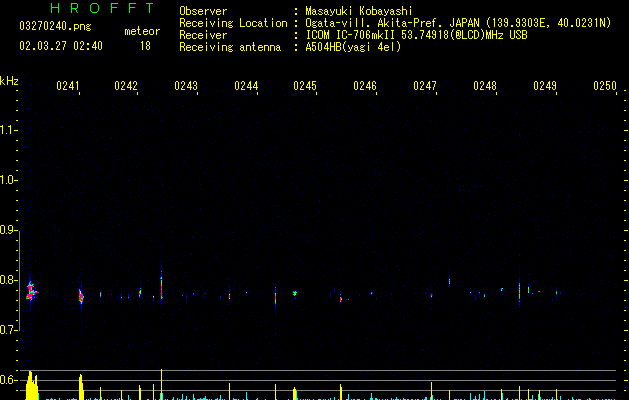Click the 0.8 kHz frequency label
The image size is (629, 400).
click(8, 280)
